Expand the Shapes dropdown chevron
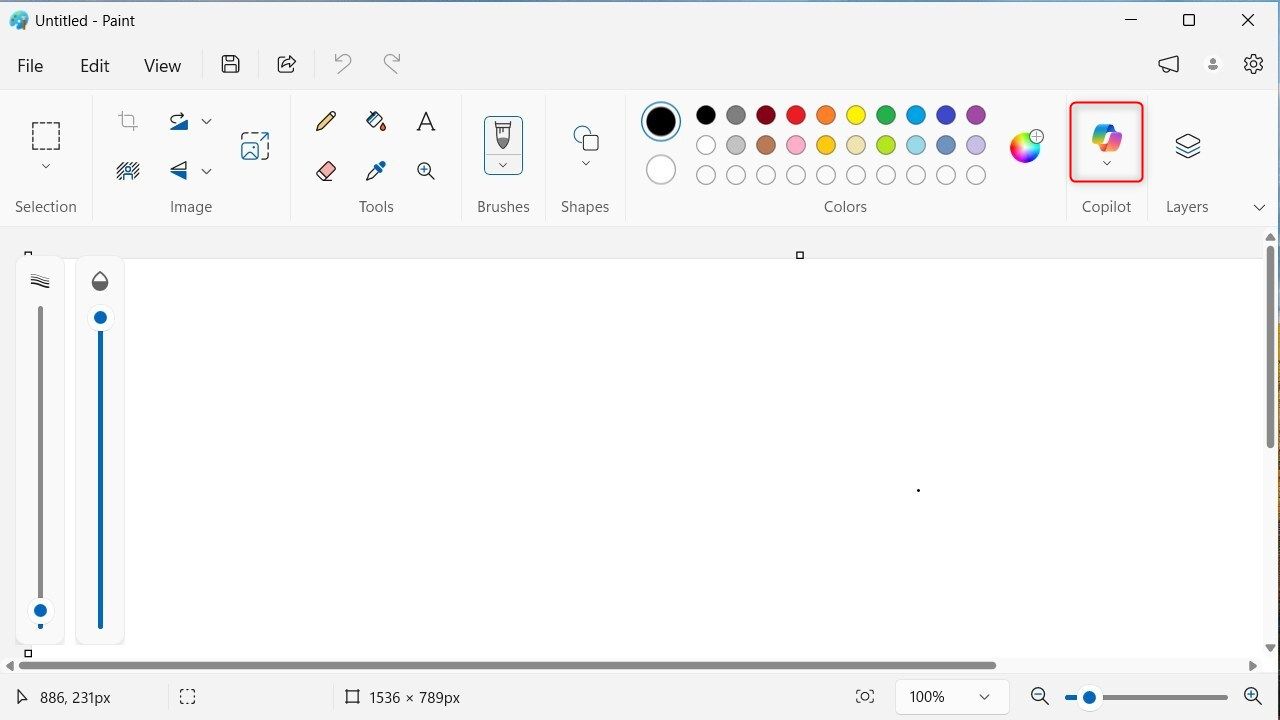1280x720 pixels. click(x=586, y=163)
